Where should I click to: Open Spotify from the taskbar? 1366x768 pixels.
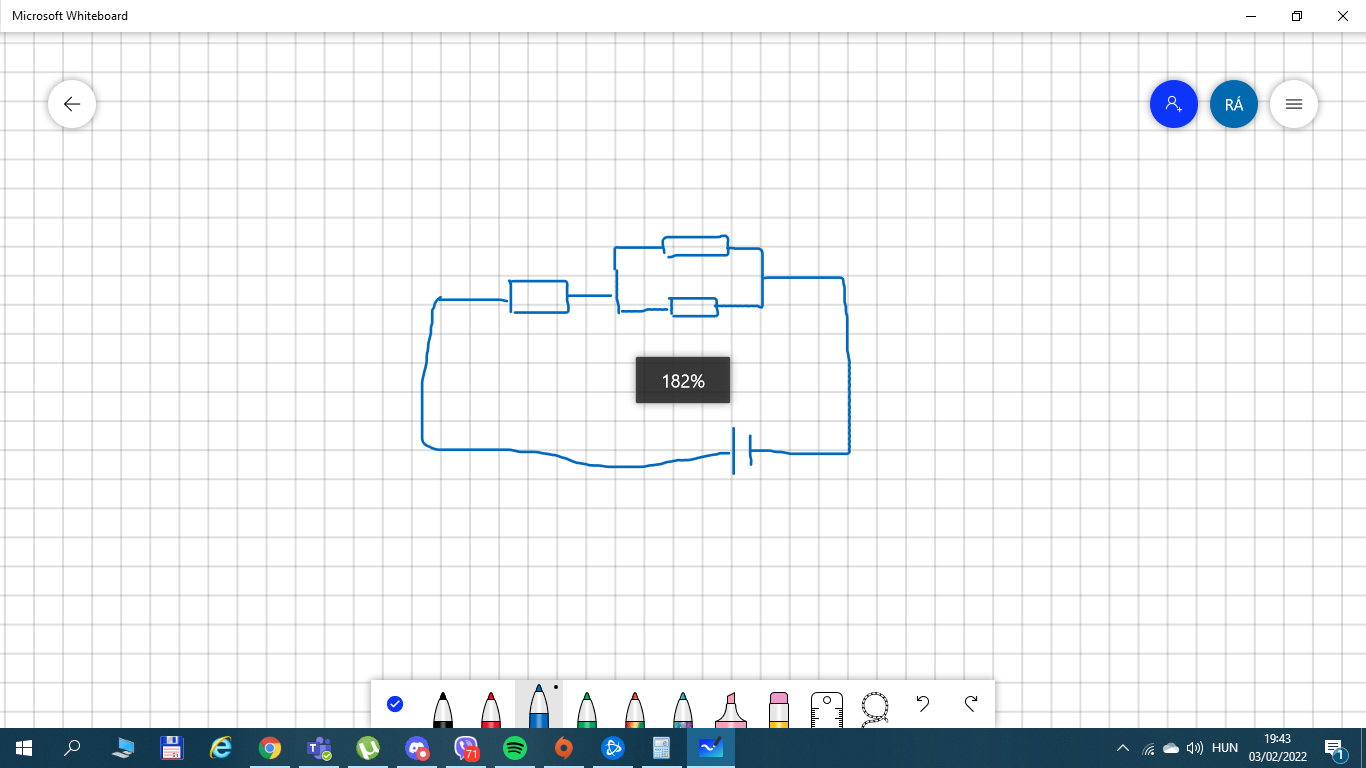click(x=515, y=748)
